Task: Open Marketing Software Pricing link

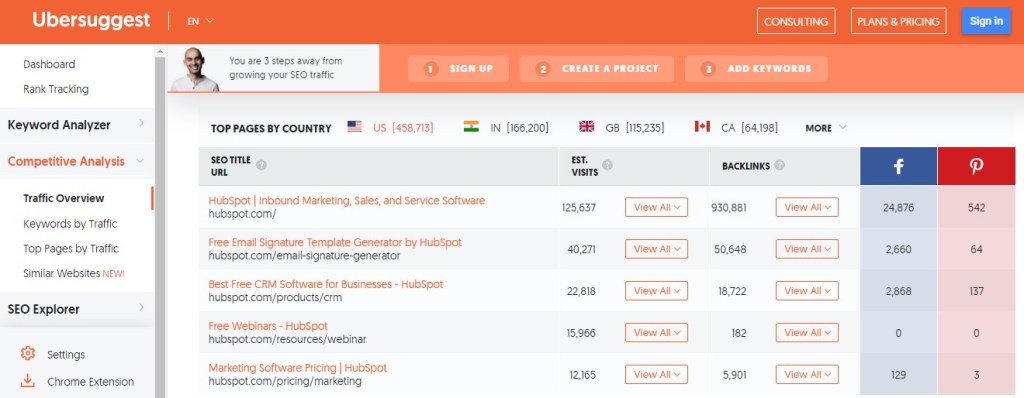Action: [x=298, y=368]
